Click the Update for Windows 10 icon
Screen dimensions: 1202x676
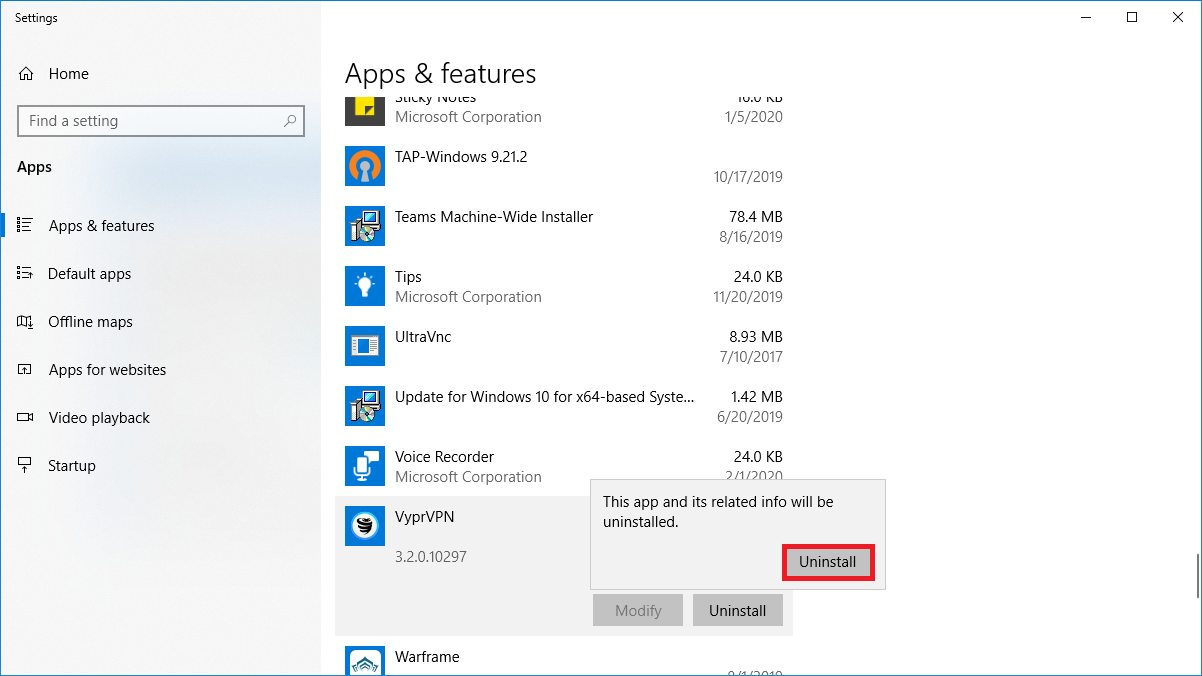[x=365, y=406]
